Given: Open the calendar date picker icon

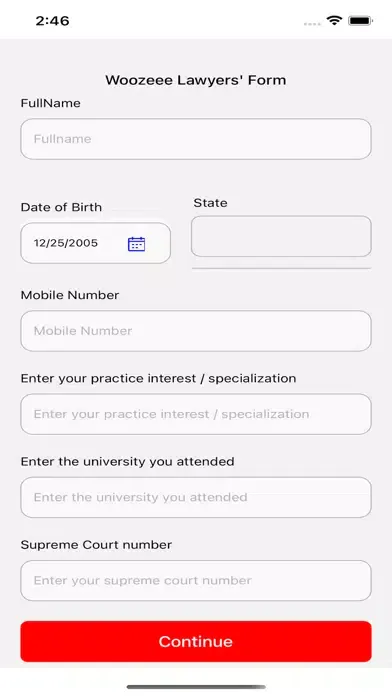Looking at the screenshot, I should 136,244.
